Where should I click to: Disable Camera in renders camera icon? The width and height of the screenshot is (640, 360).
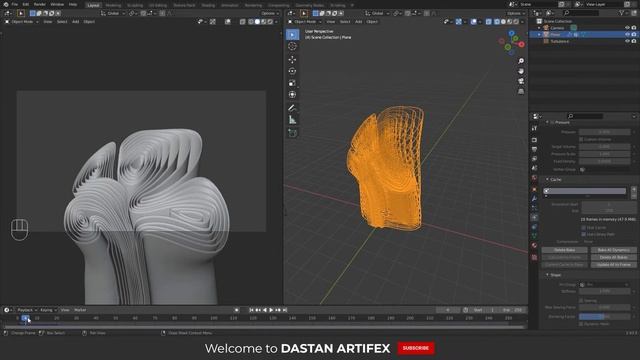coord(634,28)
